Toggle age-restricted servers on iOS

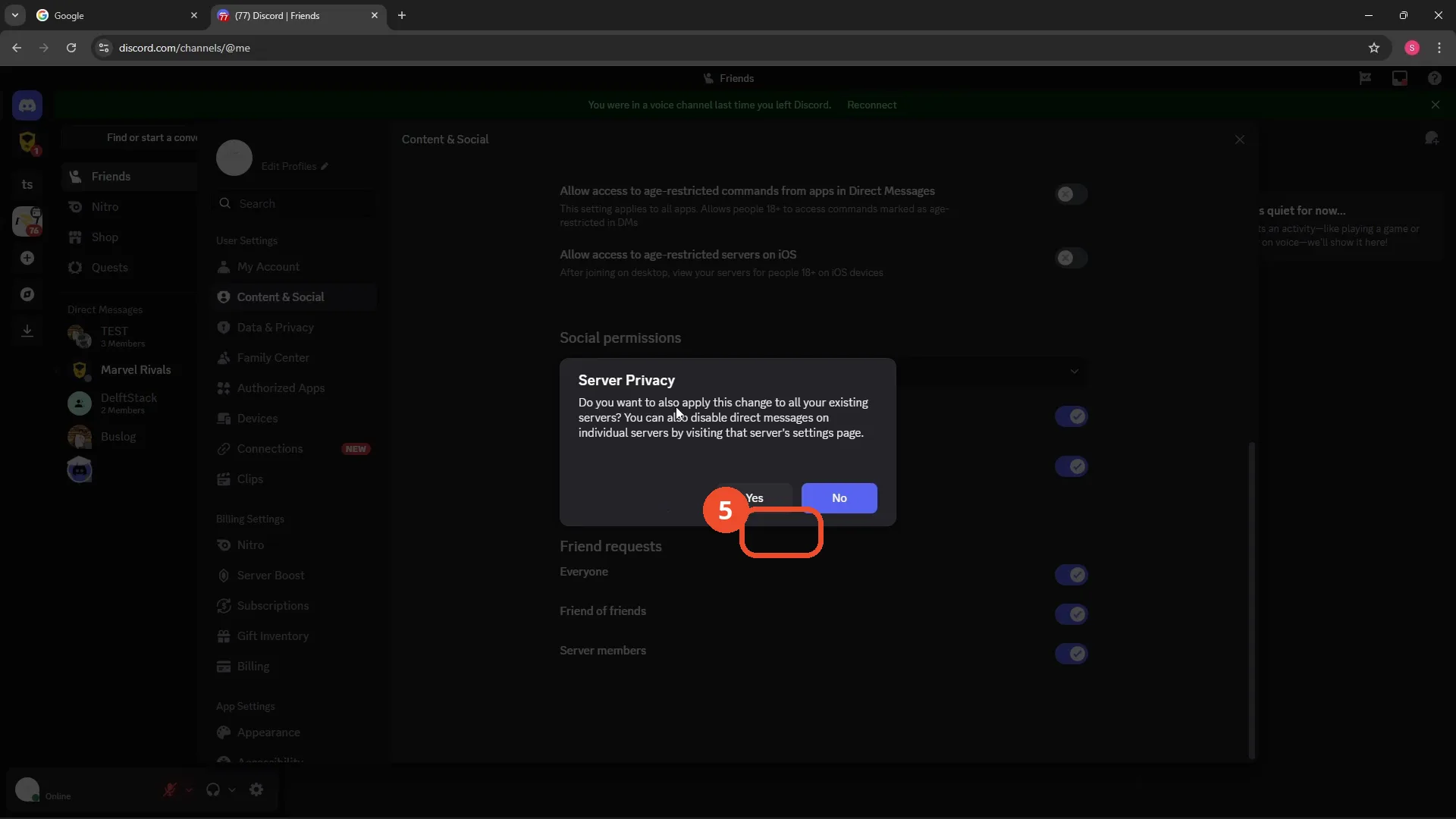[x=1071, y=258]
